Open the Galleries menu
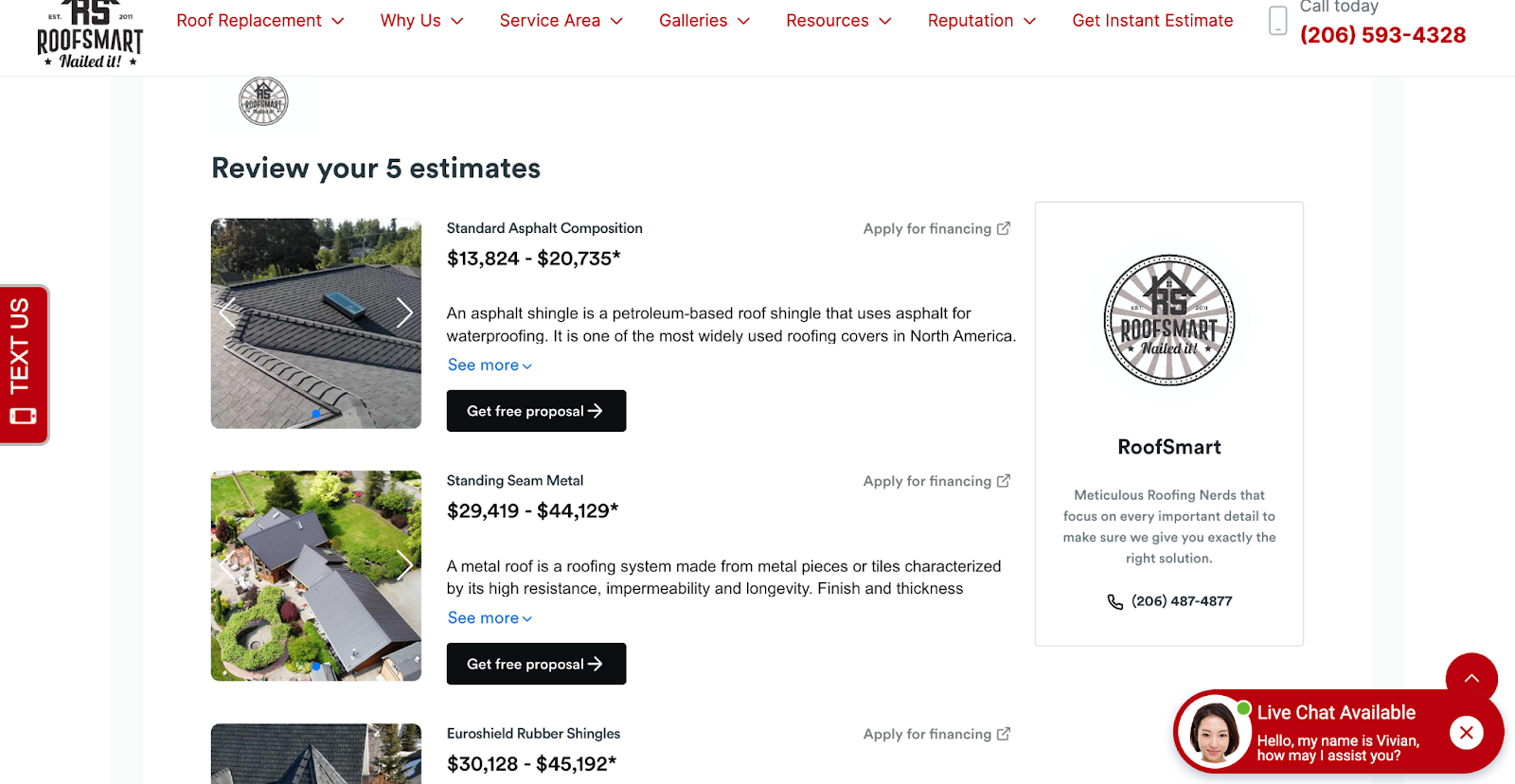The width and height of the screenshot is (1515, 784). tap(704, 21)
